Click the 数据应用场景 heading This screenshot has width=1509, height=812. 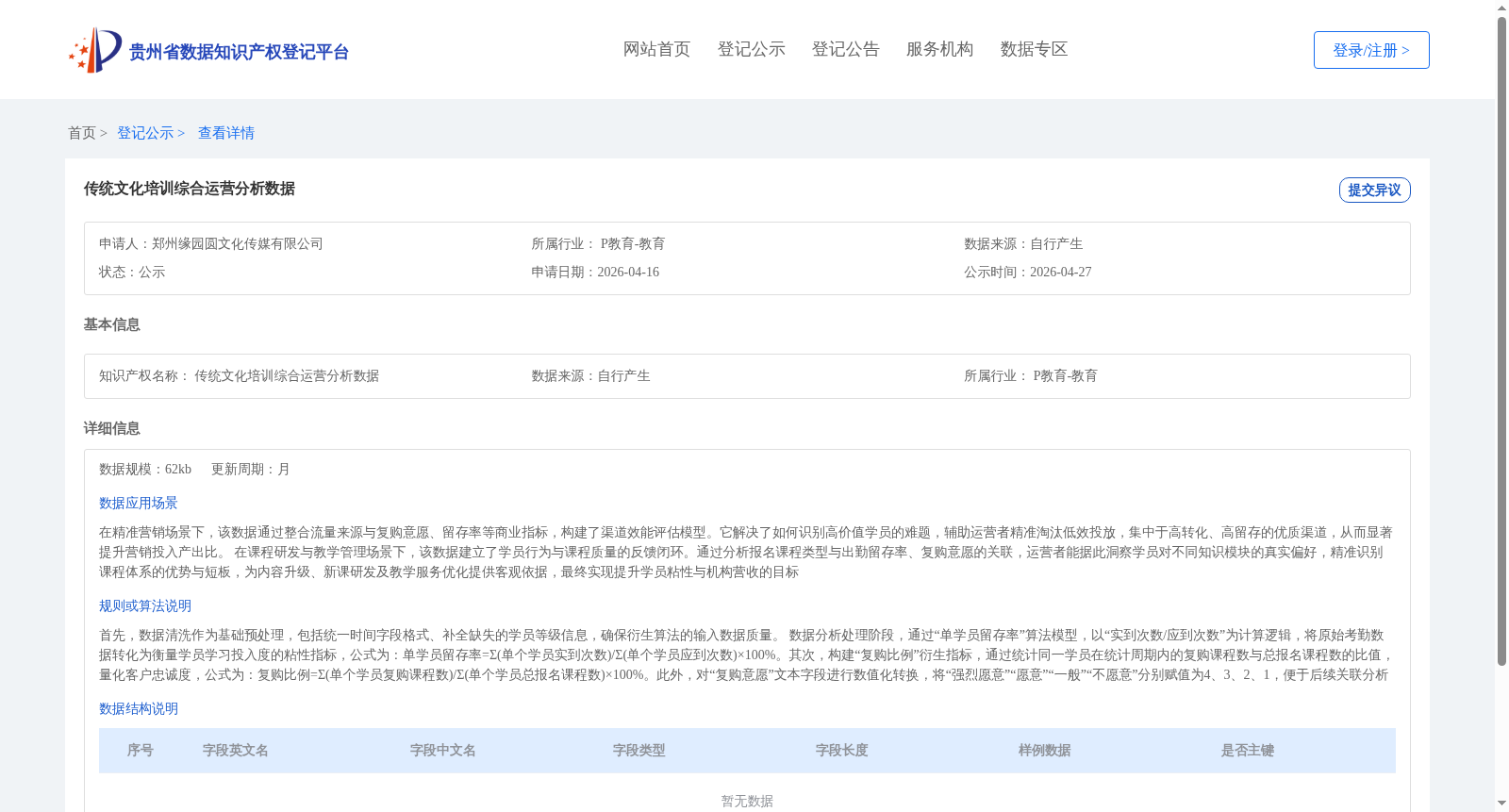point(139,503)
